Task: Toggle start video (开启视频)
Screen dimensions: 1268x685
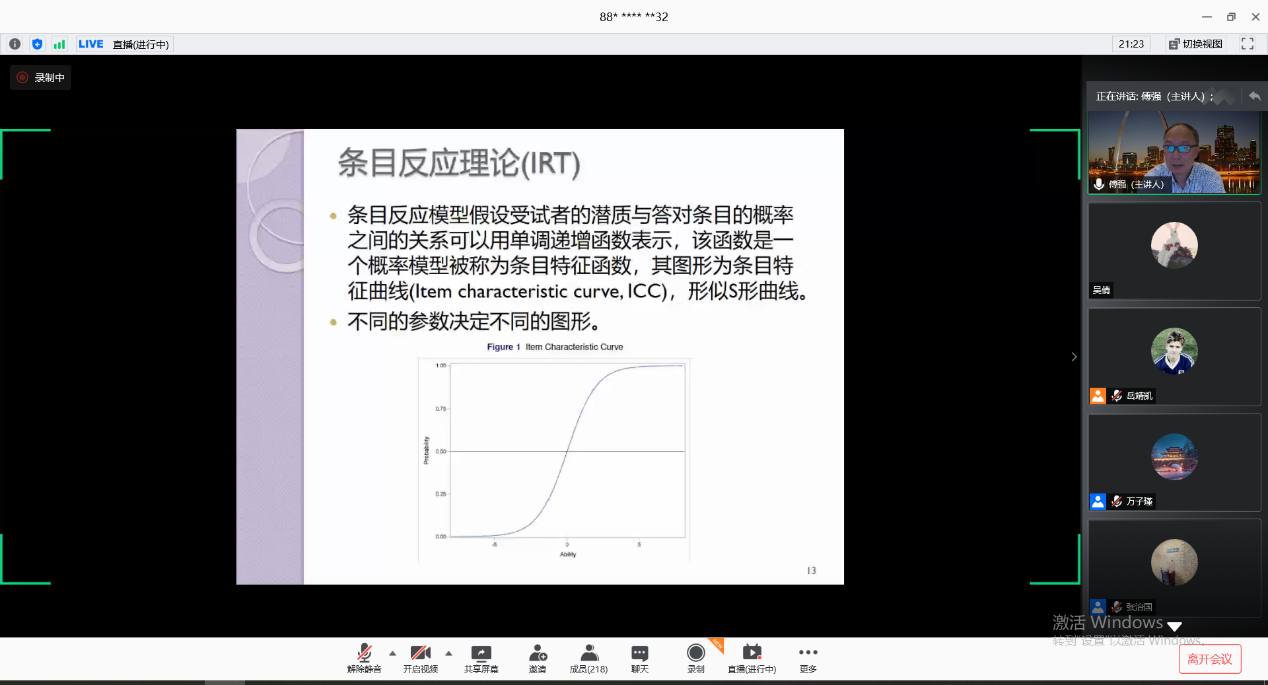Action: [x=420, y=658]
